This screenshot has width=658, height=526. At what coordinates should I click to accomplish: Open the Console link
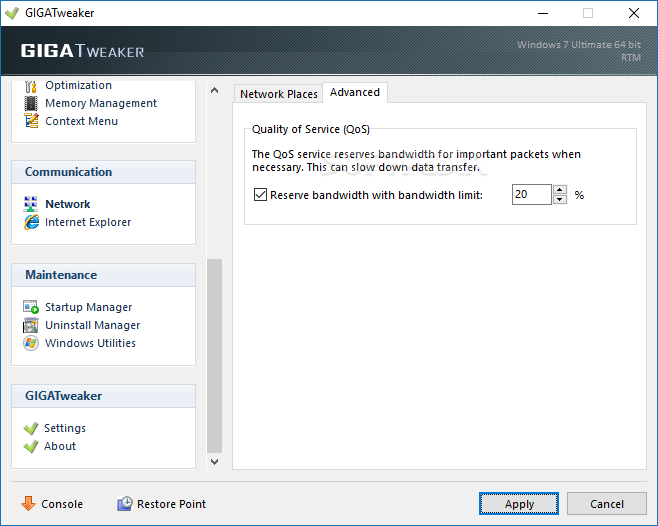tap(62, 504)
